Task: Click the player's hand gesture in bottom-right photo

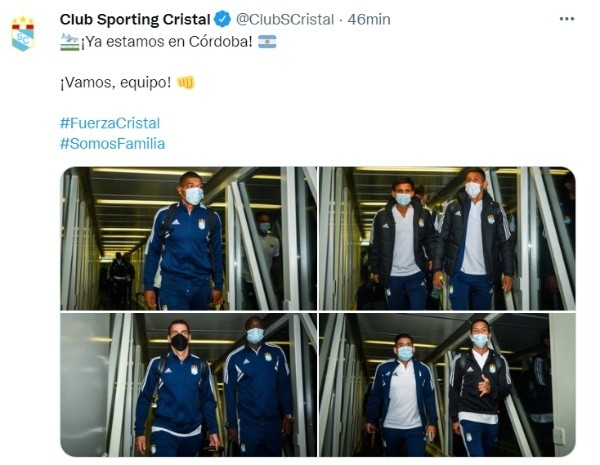Action: coord(484,386)
